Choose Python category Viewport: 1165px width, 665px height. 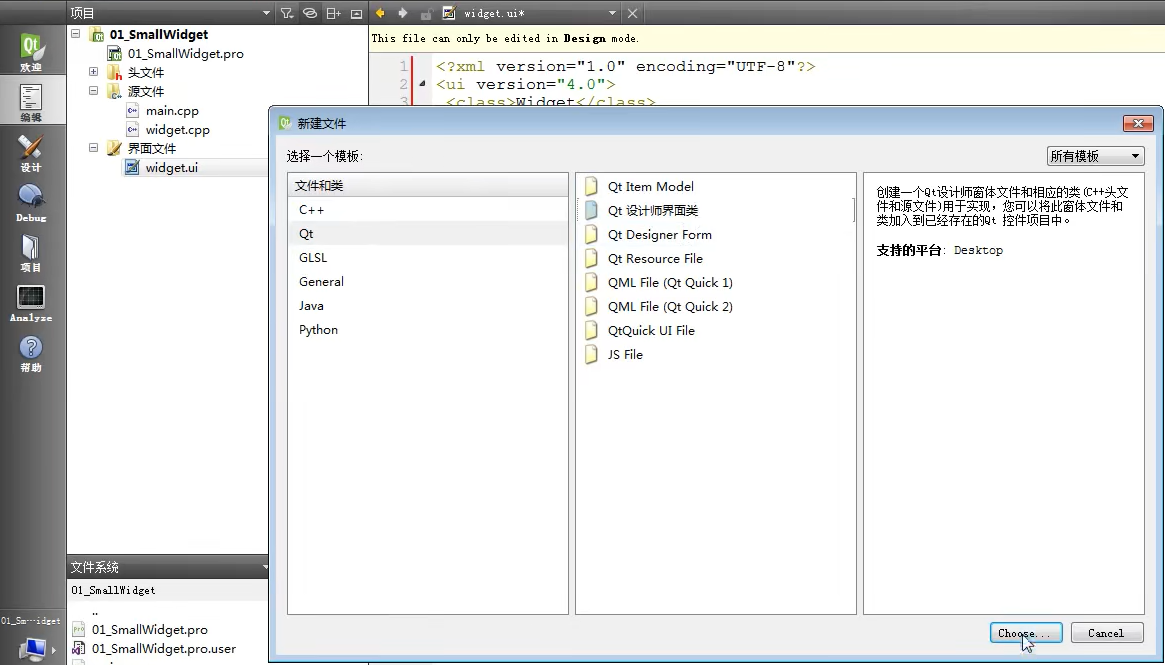click(428, 330)
